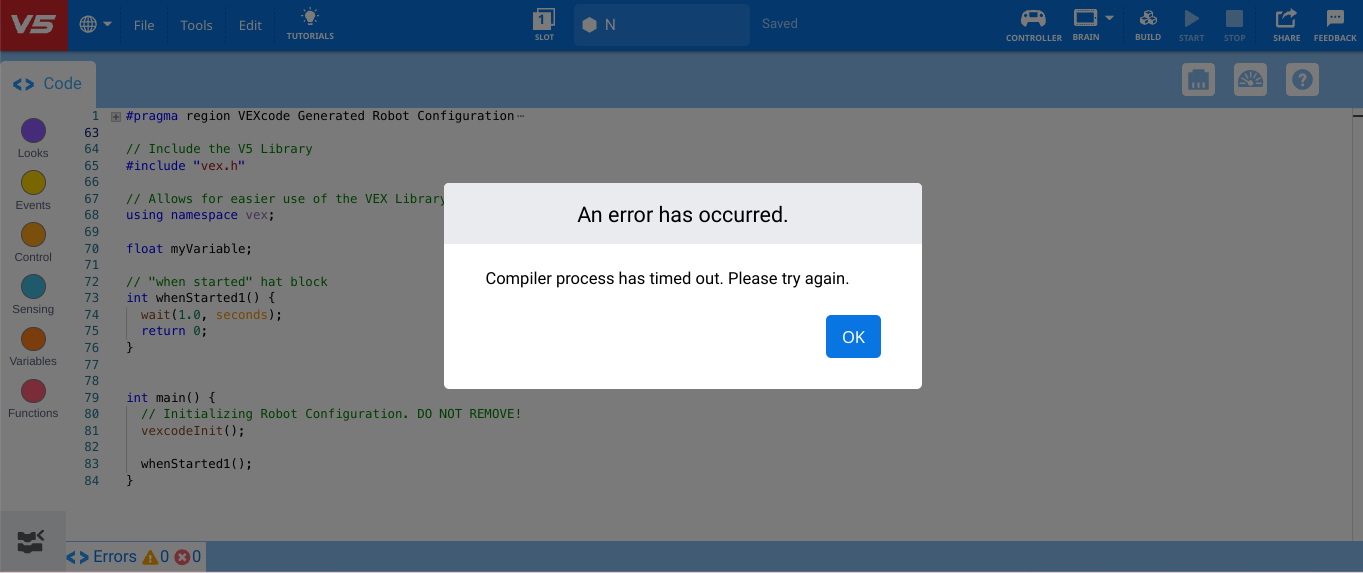Screen dimensions: 1363x573
Task: Click the Stop button
Action: click(1235, 25)
